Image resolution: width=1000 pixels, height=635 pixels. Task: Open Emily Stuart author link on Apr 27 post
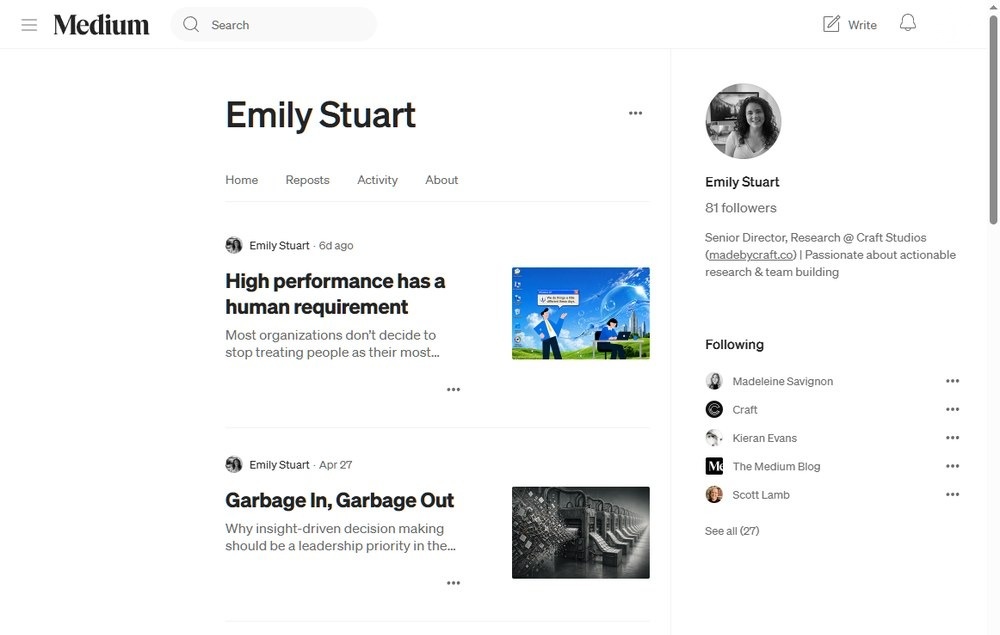tap(279, 465)
